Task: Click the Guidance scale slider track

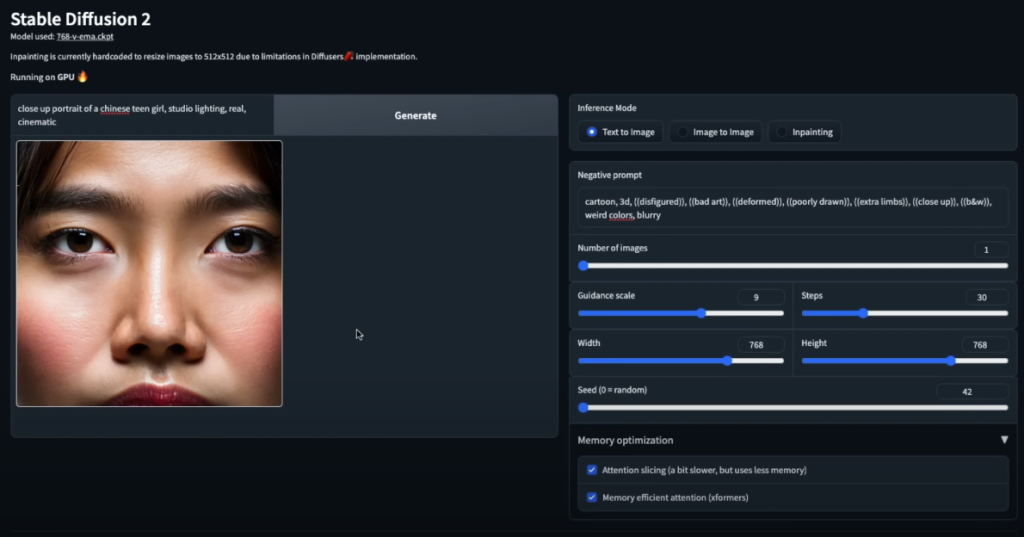Action: point(680,313)
